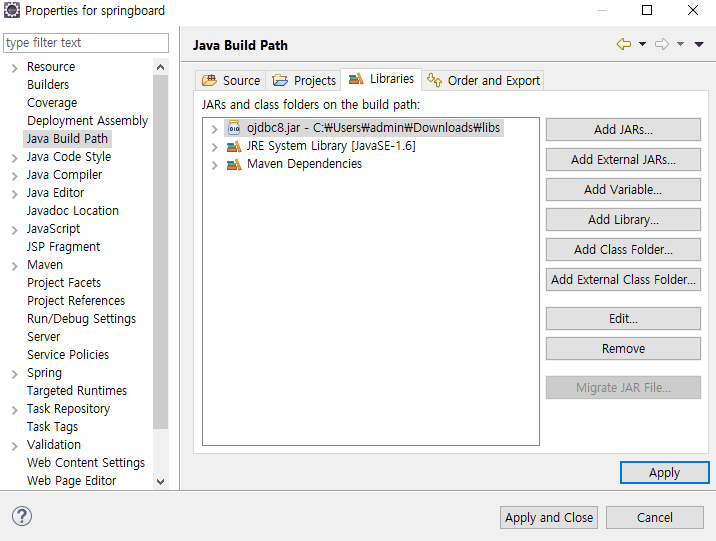This screenshot has width=716, height=541.
Task: Select JSP Fragment item
Action: (x=63, y=247)
